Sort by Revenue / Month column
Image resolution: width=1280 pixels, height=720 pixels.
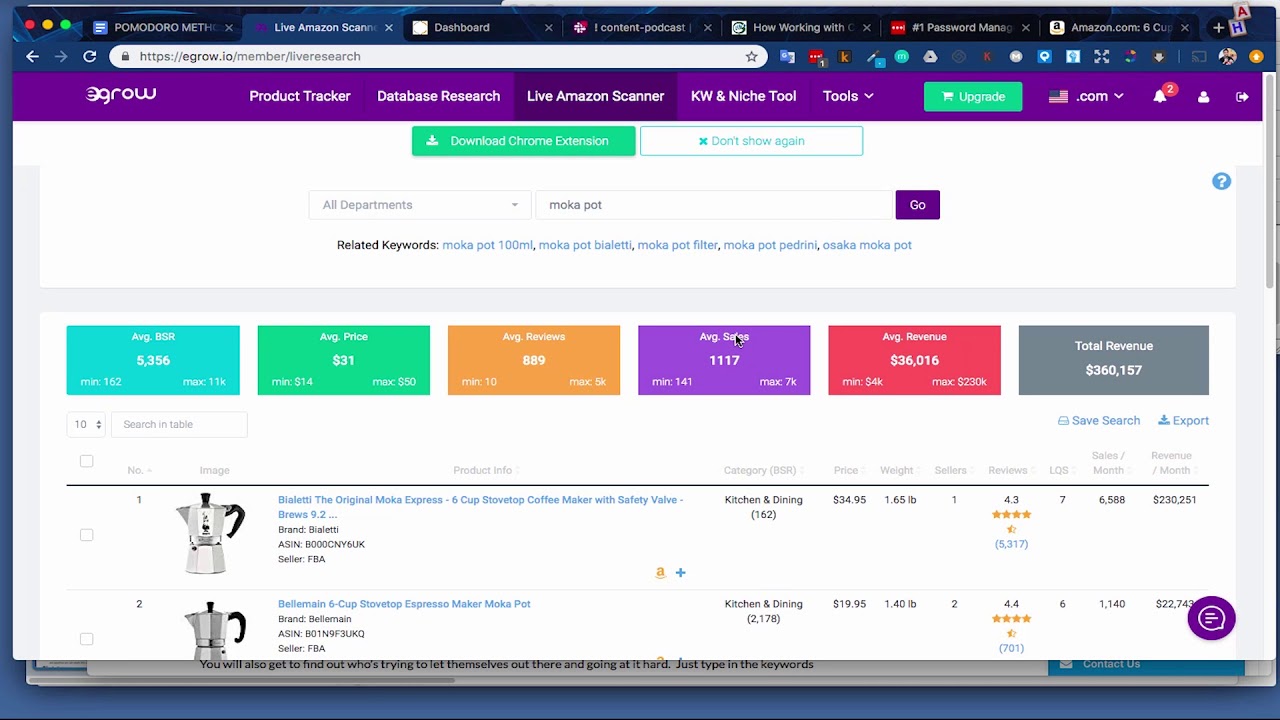pos(1172,463)
